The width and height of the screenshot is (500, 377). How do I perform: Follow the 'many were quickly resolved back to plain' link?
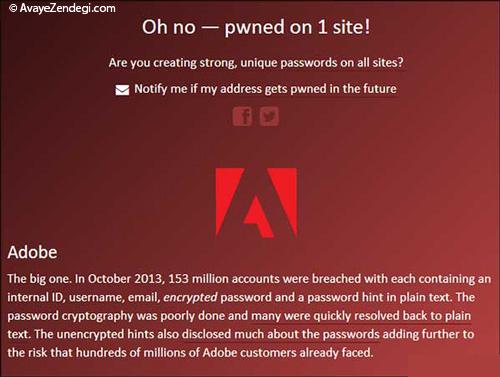361,316
